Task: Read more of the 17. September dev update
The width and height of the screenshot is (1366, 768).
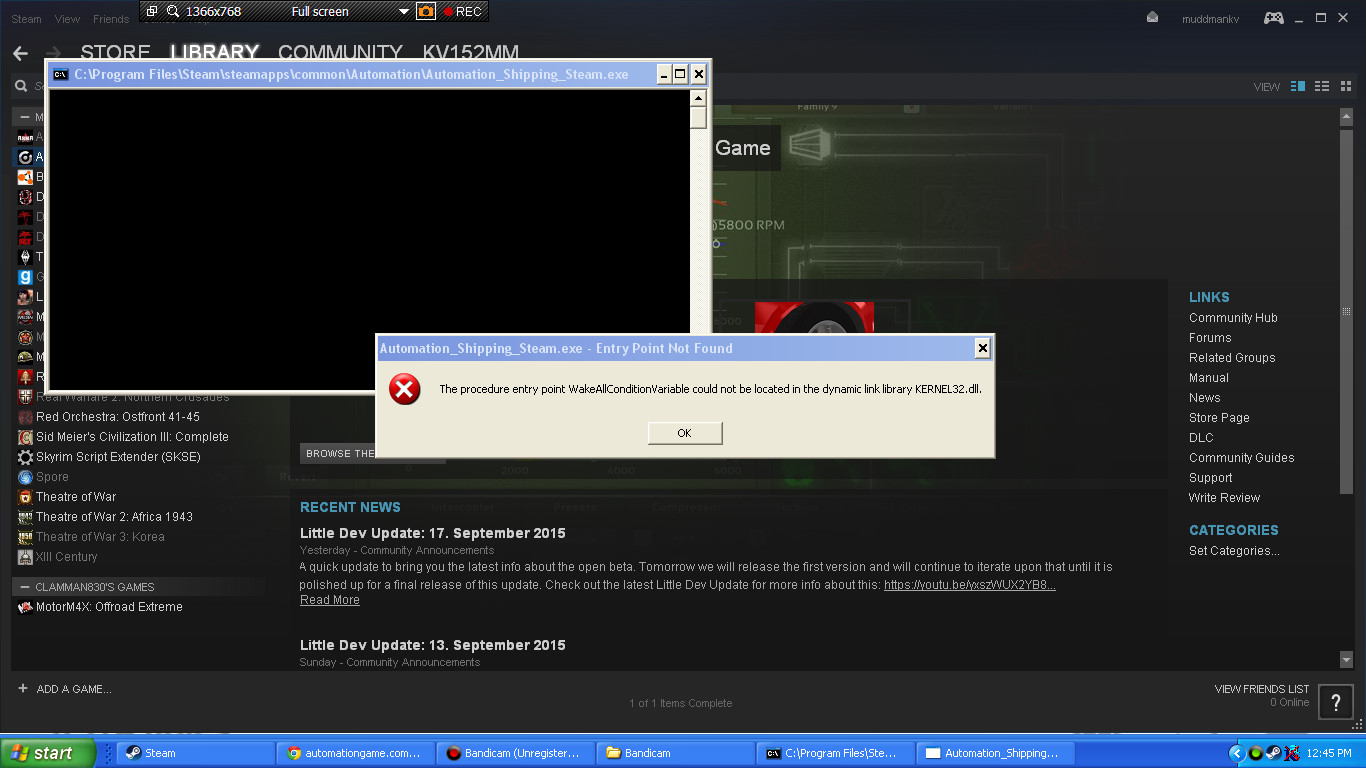Action: 330,600
